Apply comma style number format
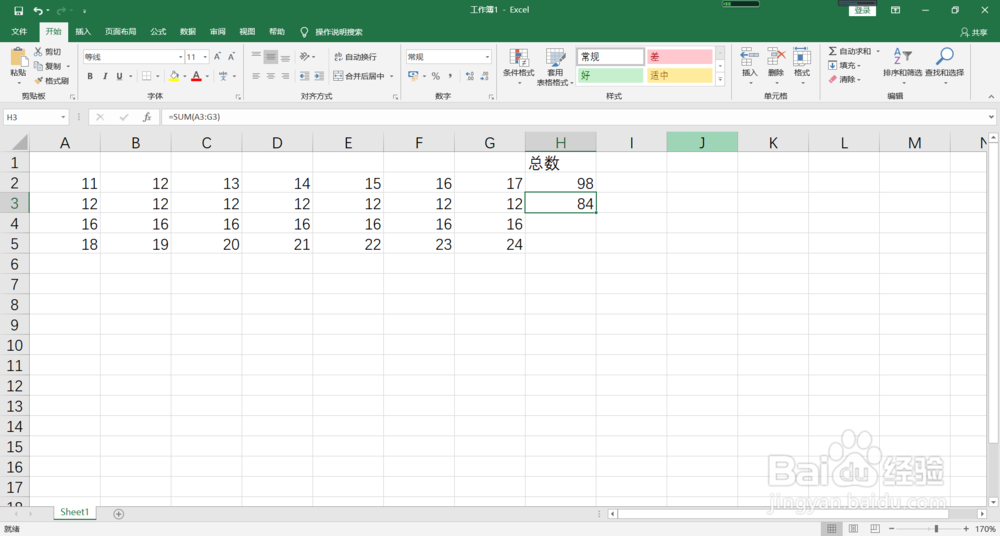The image size is (1000, 536). coord(450,76)
